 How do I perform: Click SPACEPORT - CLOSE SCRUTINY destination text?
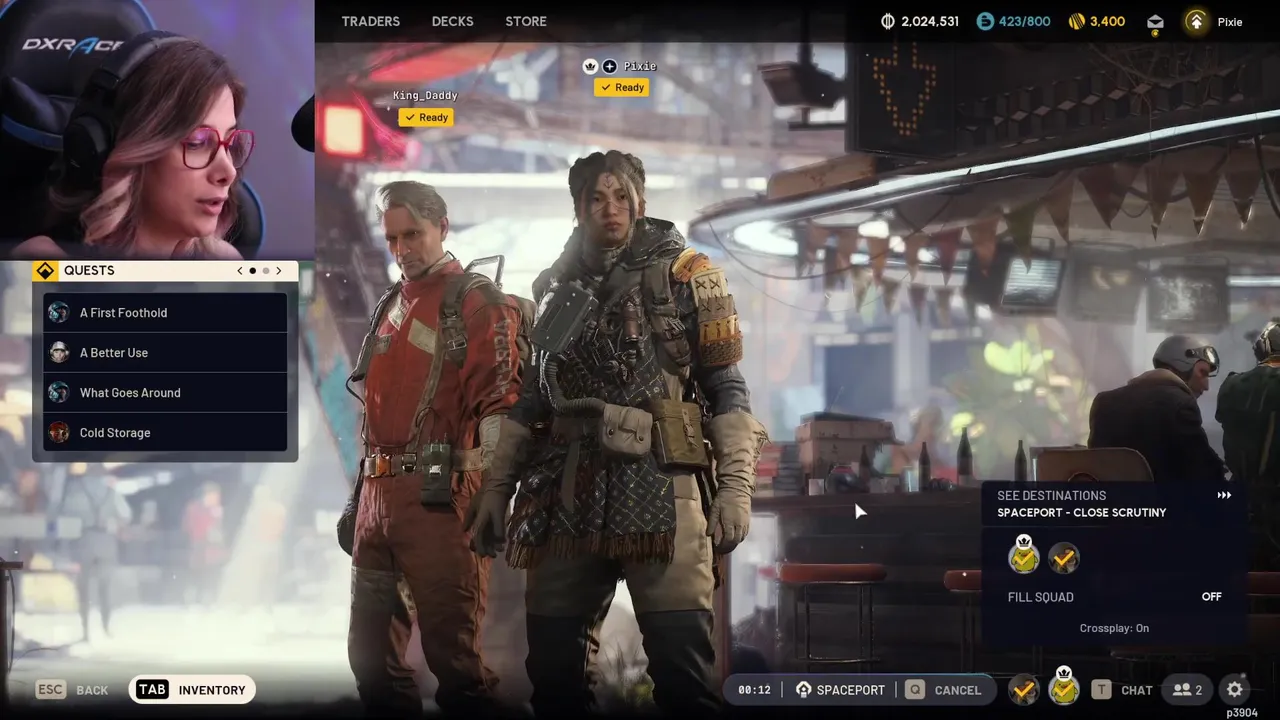click(x=1081, y=512)
